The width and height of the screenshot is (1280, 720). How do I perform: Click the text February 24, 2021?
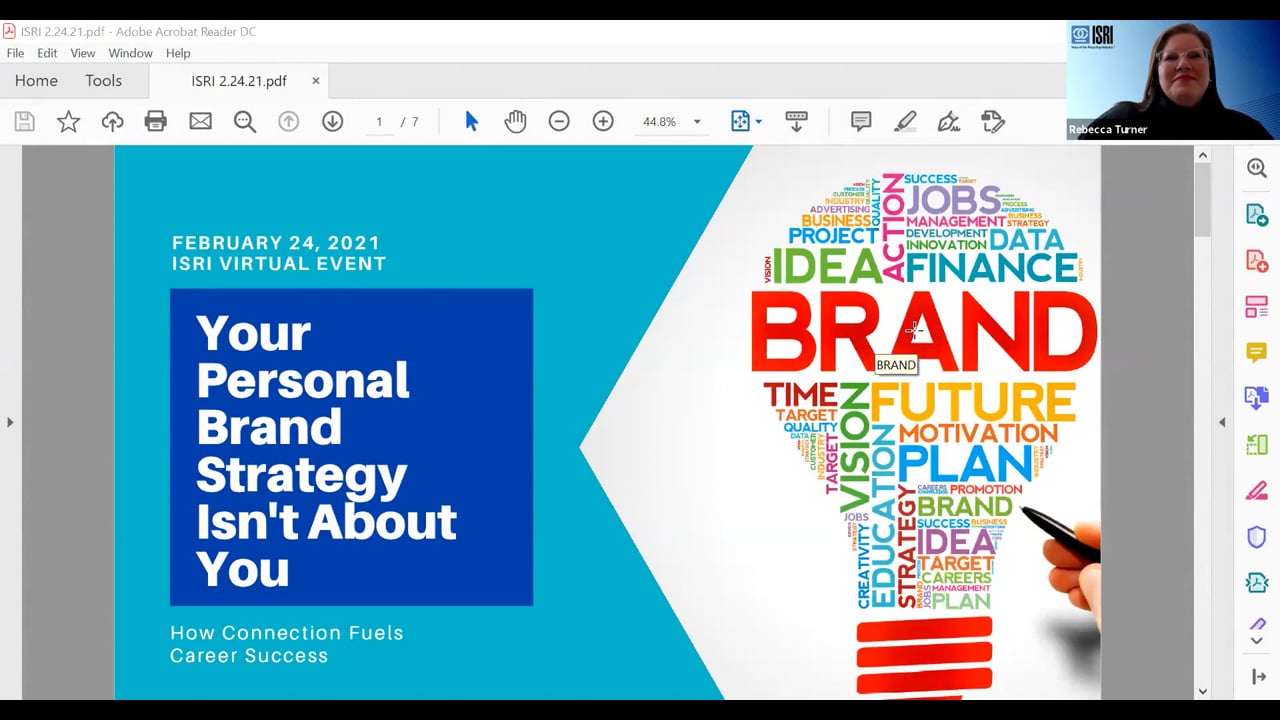(276, 243)
